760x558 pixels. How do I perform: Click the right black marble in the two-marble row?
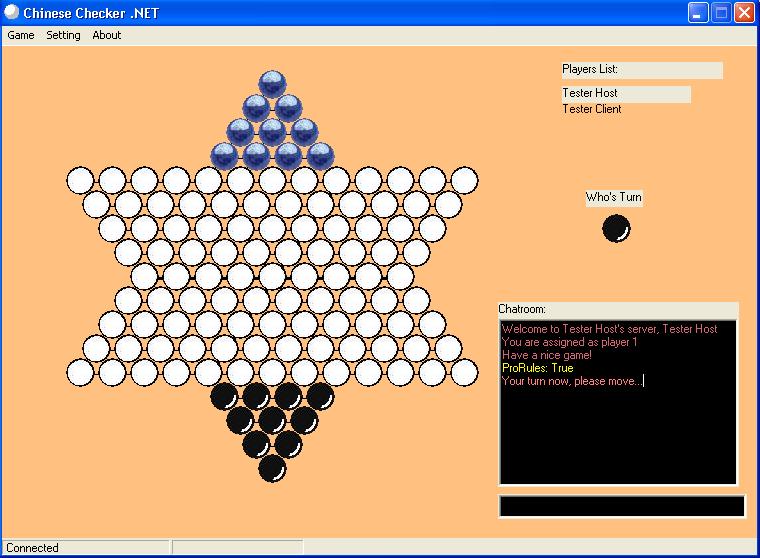288,444
